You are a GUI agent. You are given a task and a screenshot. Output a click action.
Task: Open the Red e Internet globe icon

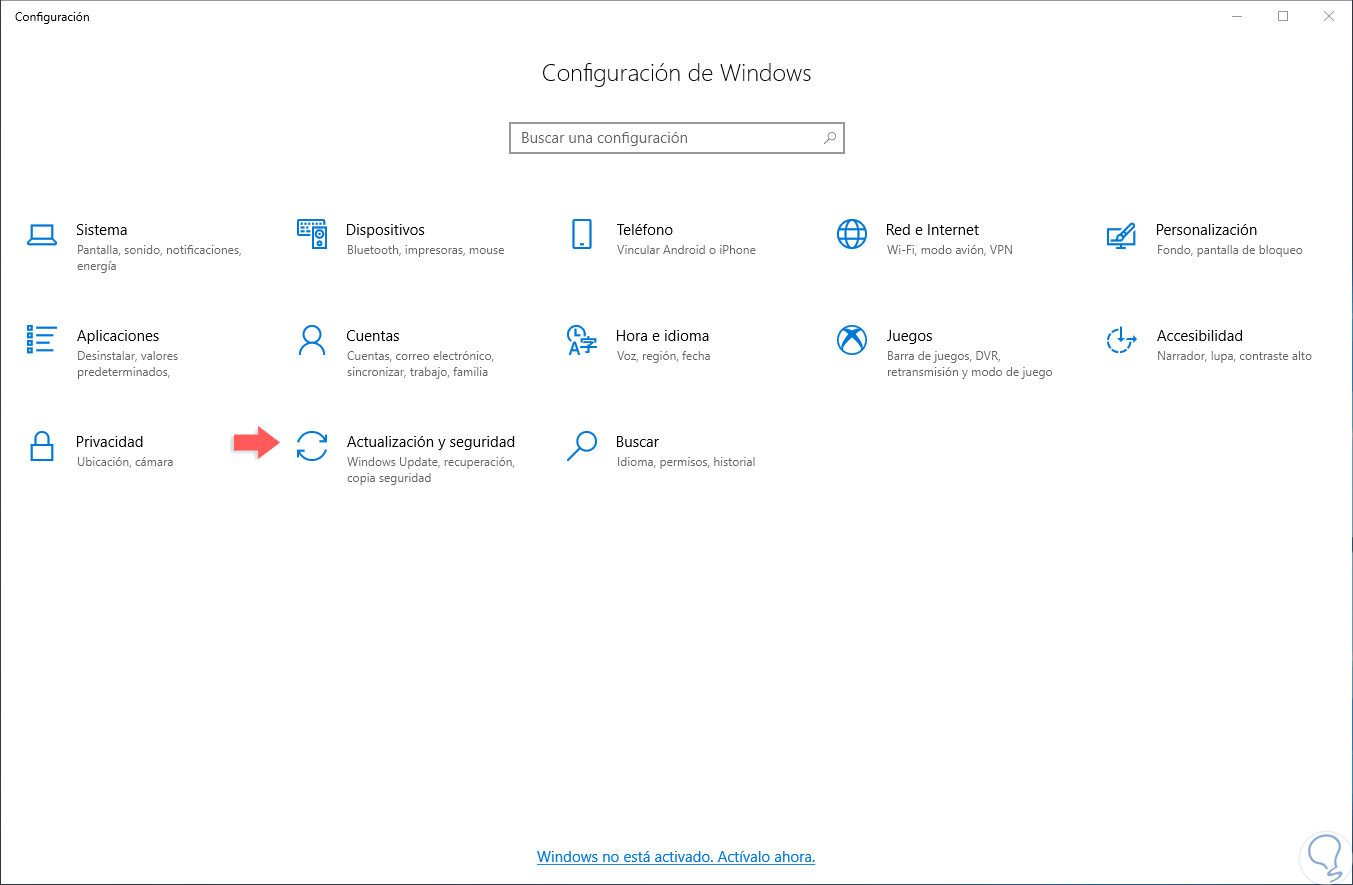852,234
